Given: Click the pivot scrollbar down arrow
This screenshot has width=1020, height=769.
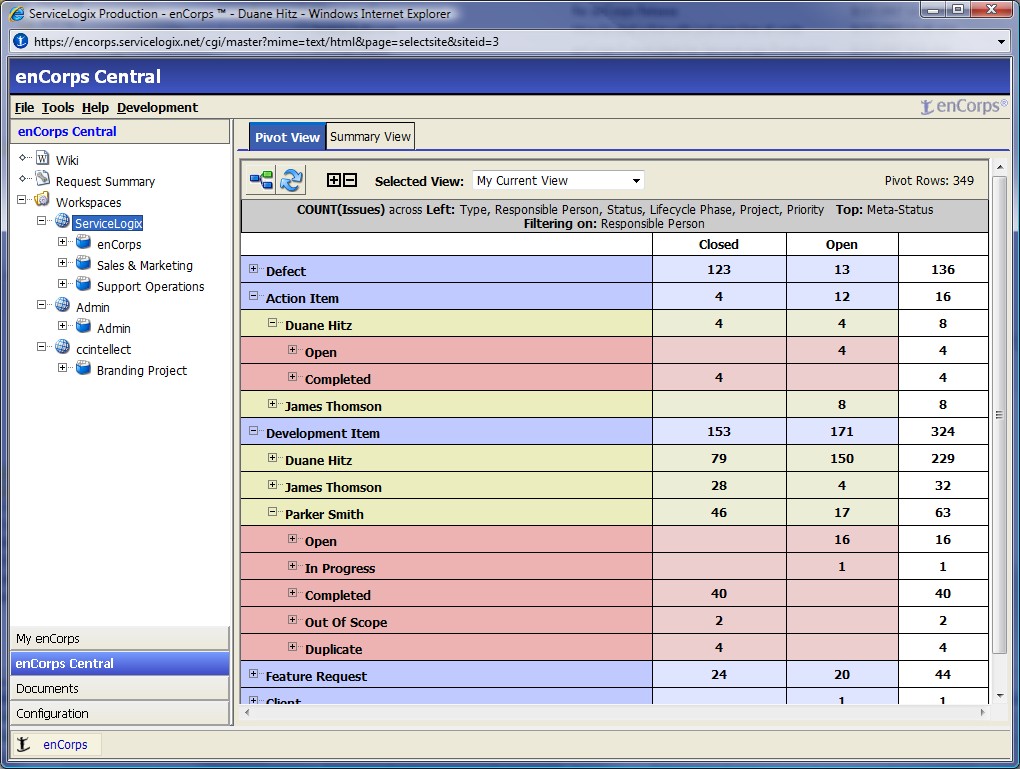Looking at the screenshot, I should (x=1000, y=695).
